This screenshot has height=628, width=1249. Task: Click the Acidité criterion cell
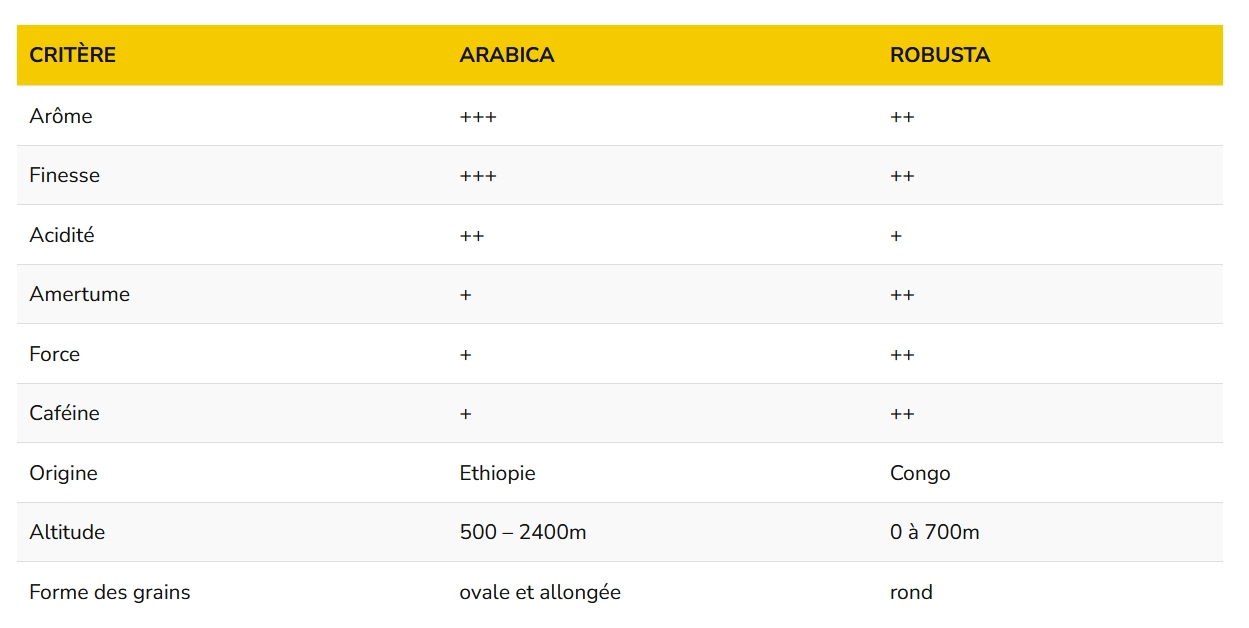click(62, 235)
